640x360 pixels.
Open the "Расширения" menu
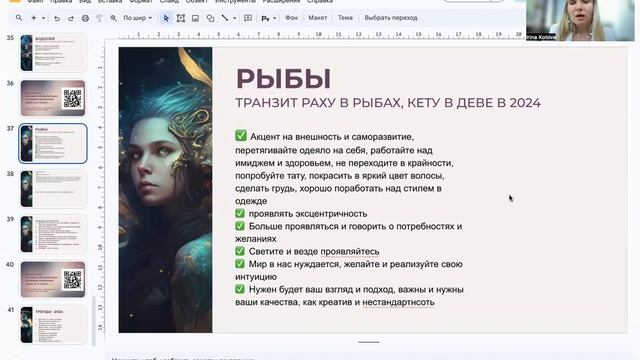[281, 2]
